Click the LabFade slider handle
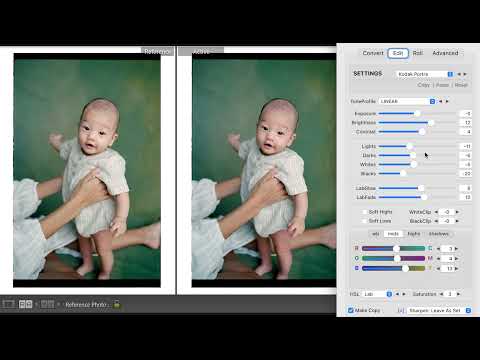Image resolution: width=480 pixels, height=360 pixels. pos(424,197)
